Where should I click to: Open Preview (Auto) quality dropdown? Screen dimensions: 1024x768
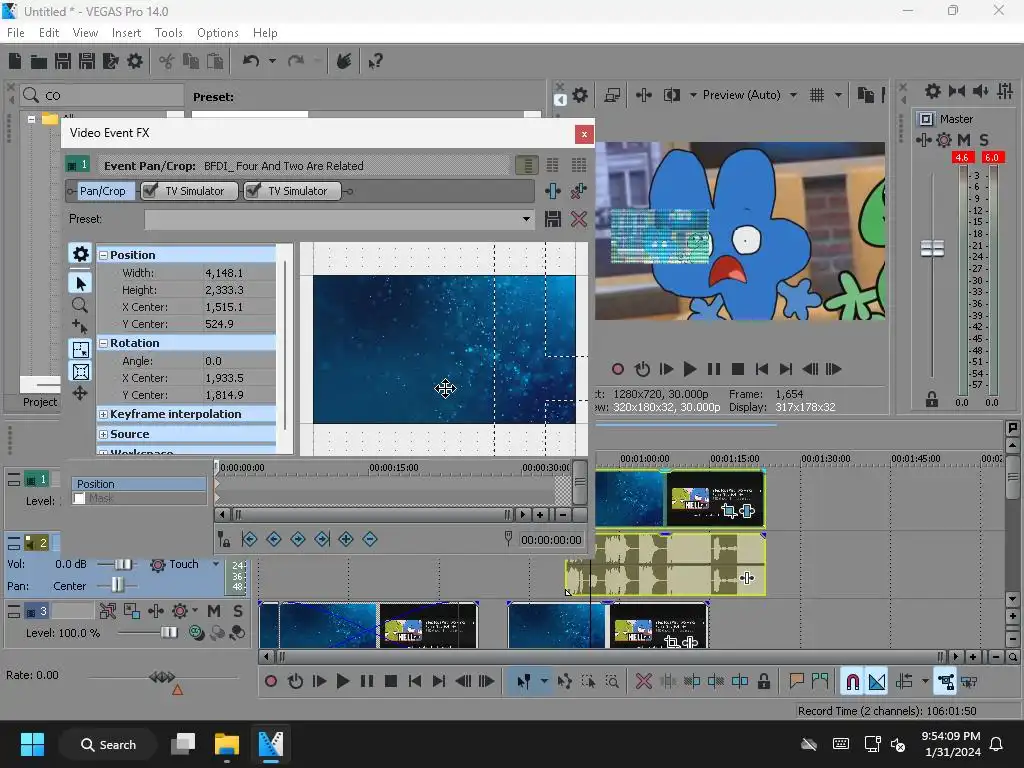tap(793, 95)
